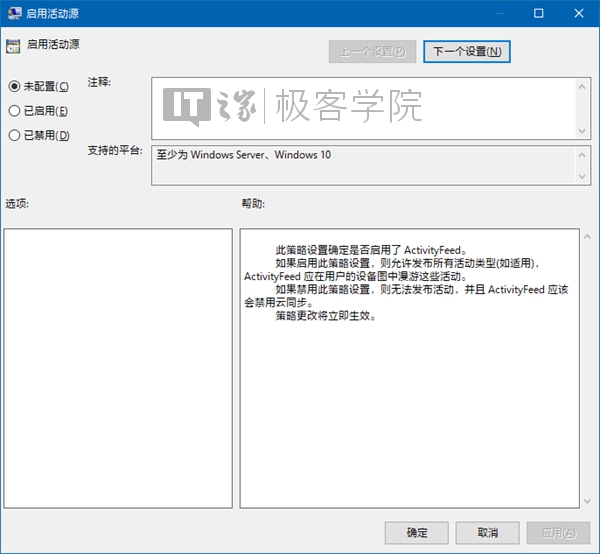The image size is (600, 554).
Task: Click the 上一个设置(P) button
Action: pos(372,52)
